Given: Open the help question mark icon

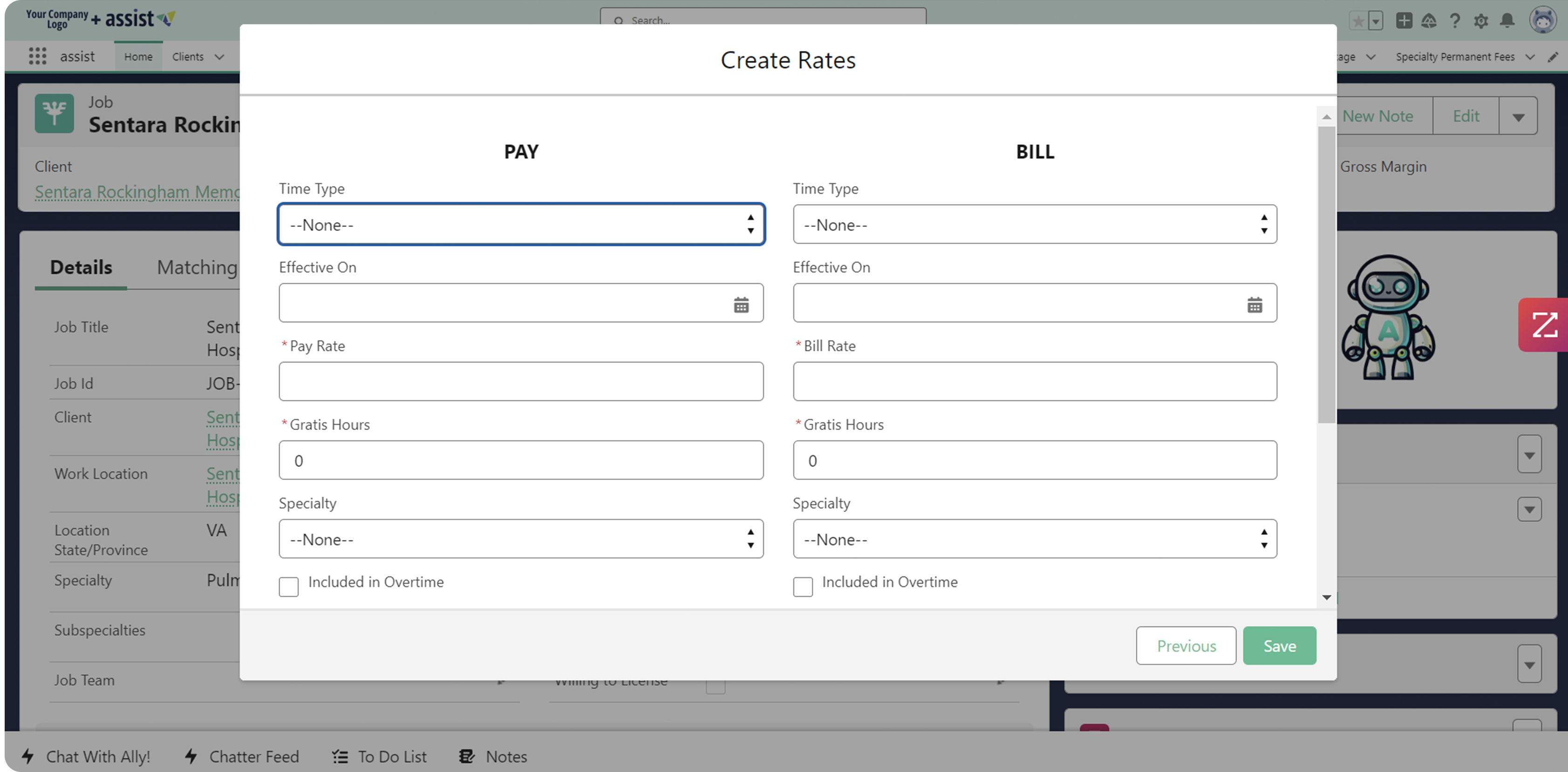Looking at the screenshot, I should click(x=1455, y=20).
